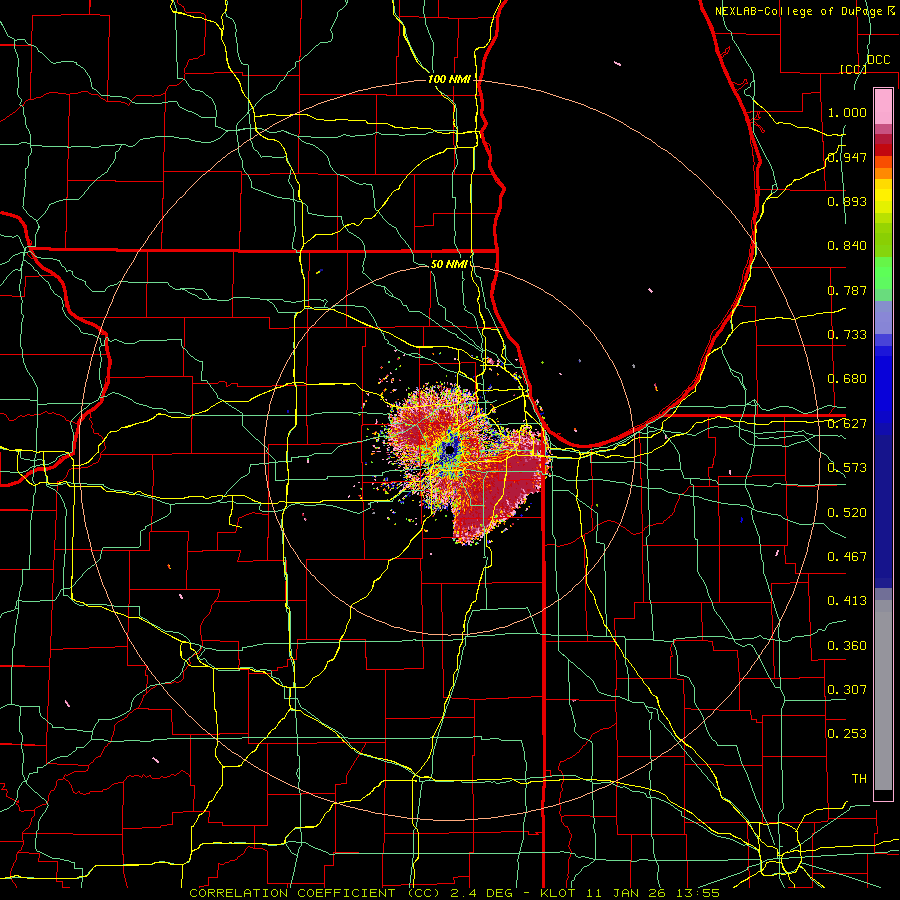Click the 0.947 scale value

tap(847, 157)
